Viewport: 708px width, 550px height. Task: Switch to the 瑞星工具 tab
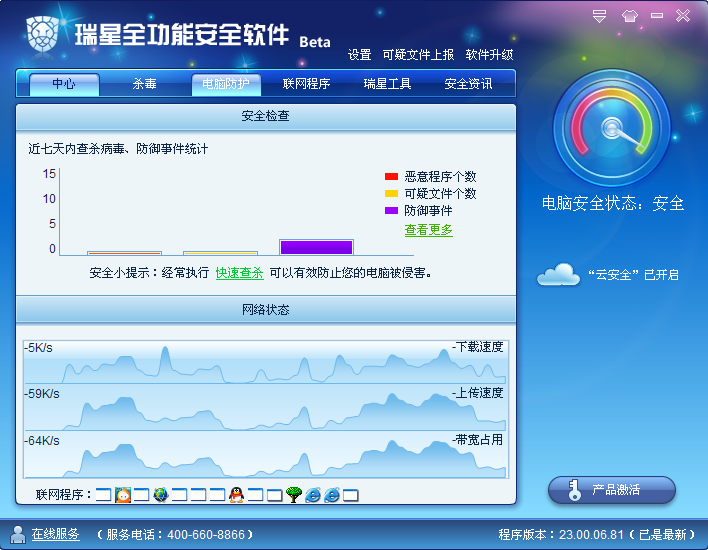pyautogui.click(x=387, y=84)
